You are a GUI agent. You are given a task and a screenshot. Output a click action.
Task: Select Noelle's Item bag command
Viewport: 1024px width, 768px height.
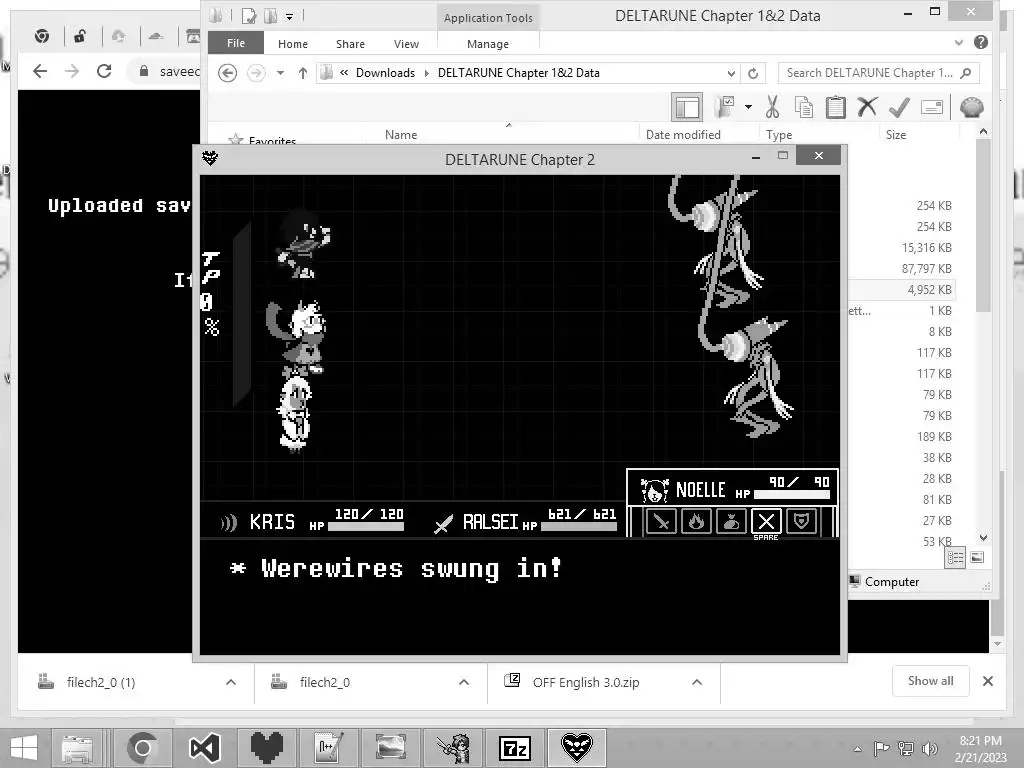[x=731, y=522]
